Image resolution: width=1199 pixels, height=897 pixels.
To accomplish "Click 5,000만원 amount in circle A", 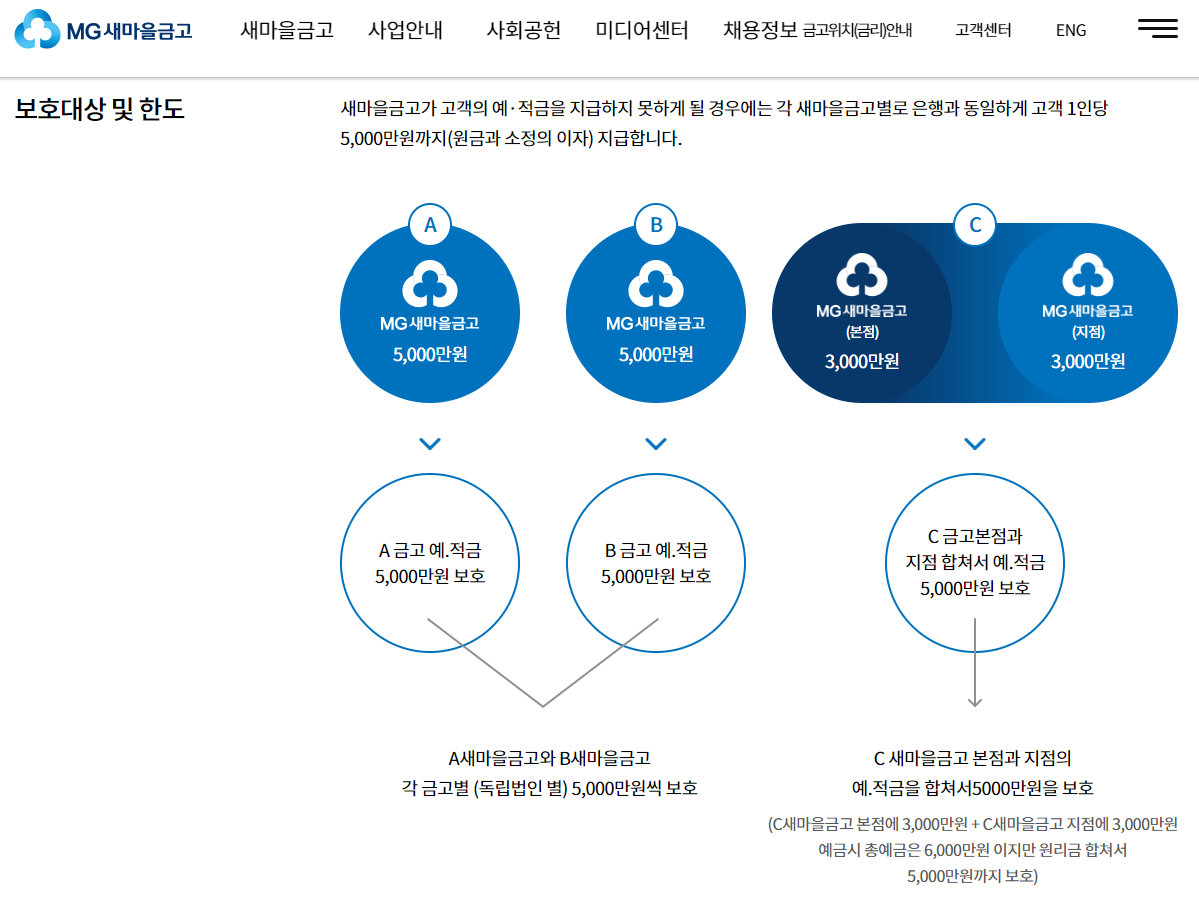I will pyautogui.click(x=430, y=355).
